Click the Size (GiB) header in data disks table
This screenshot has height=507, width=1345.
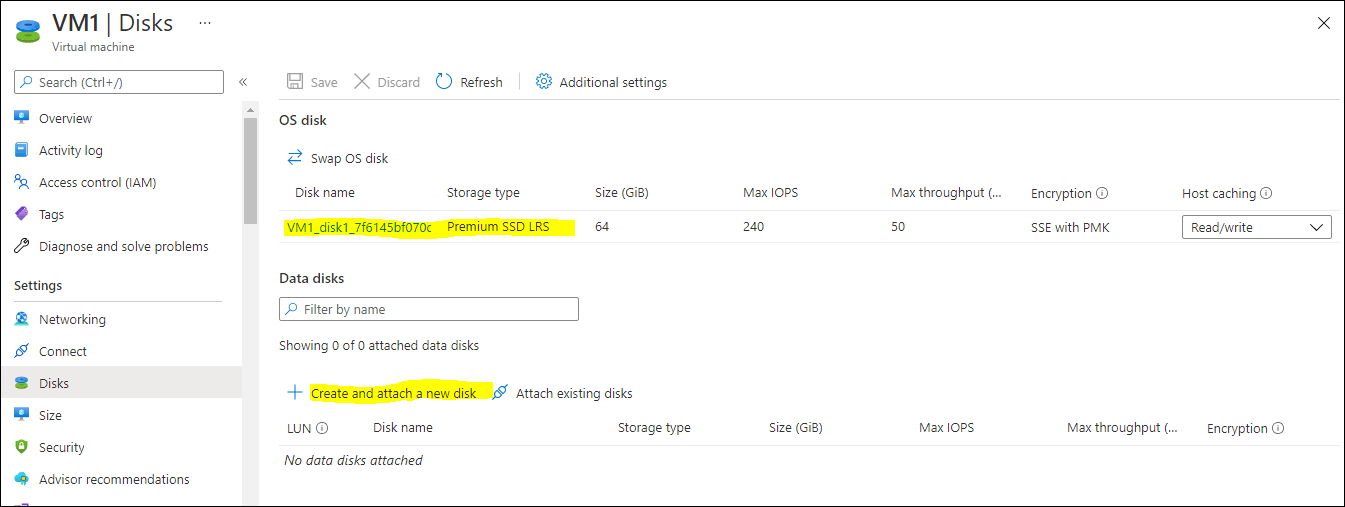(x=796, y=427)
